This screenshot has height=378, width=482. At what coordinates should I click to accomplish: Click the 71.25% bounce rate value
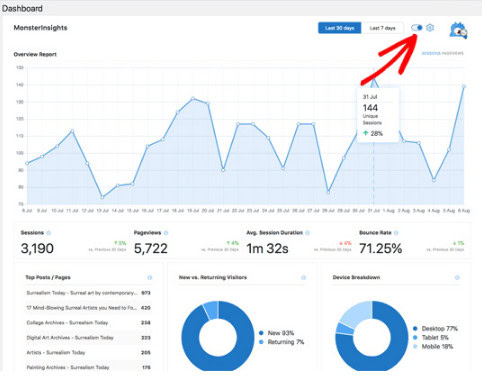(x=381, y=249)
